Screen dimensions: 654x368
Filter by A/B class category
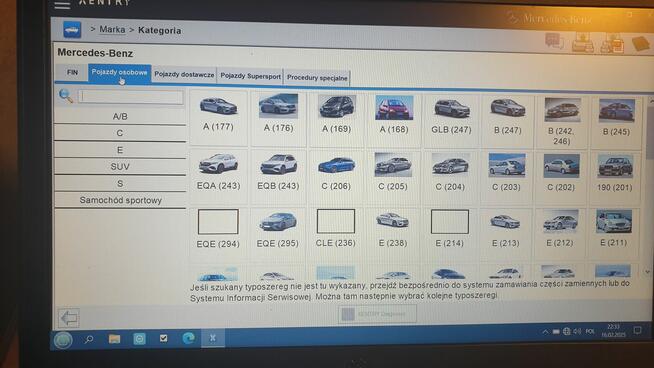coord(120,116)
